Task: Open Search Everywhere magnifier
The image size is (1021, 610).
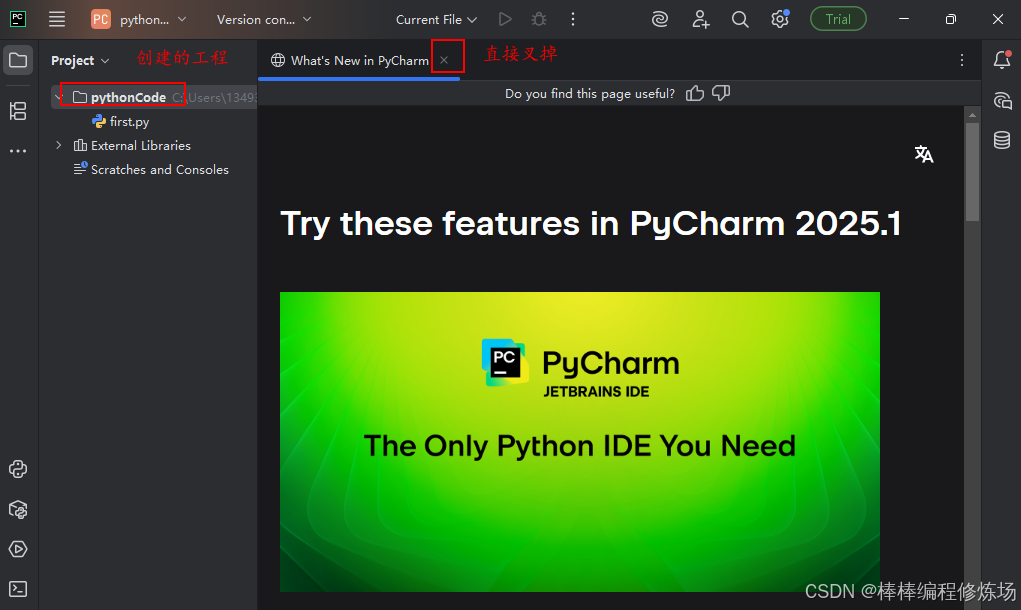Action: (x=740, y=20)
